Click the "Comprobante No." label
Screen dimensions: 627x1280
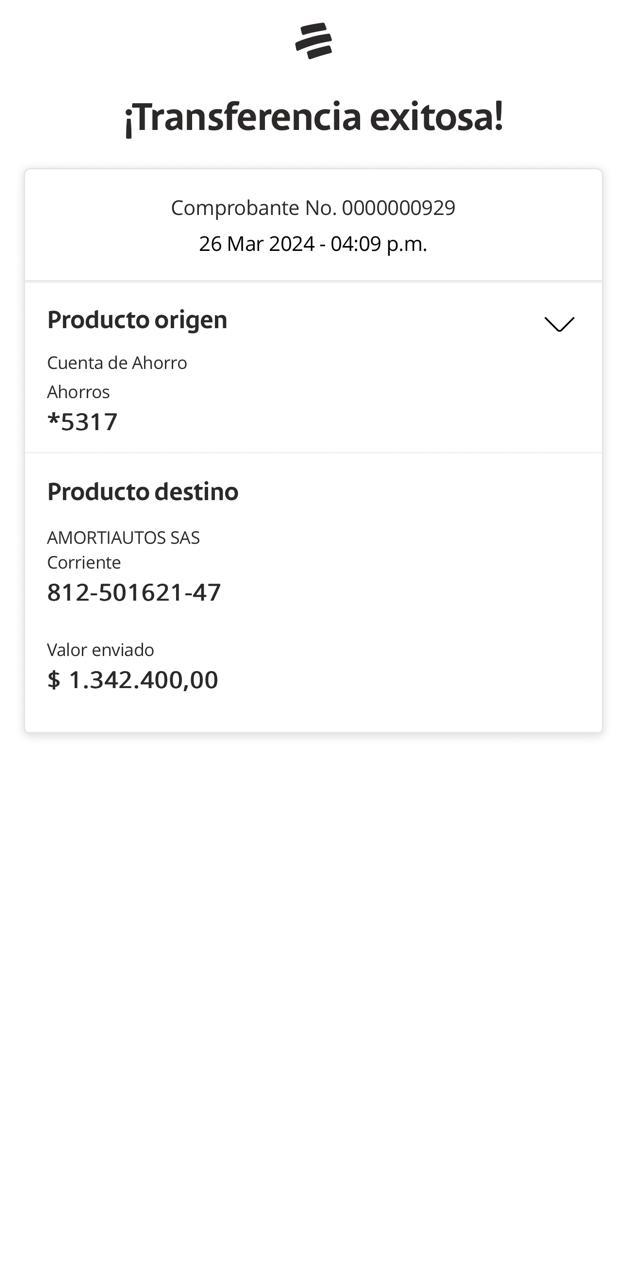(253, 208)
